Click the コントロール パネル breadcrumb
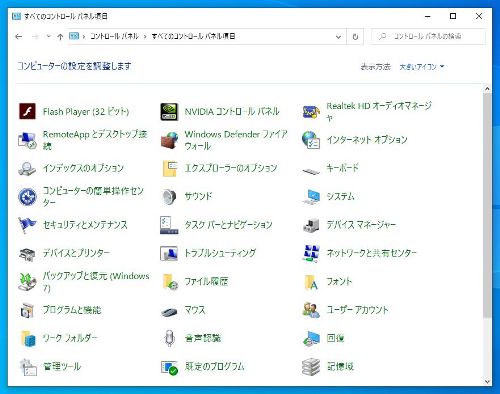The height and width of the screenshot is (394, 500). click(114, 36)
